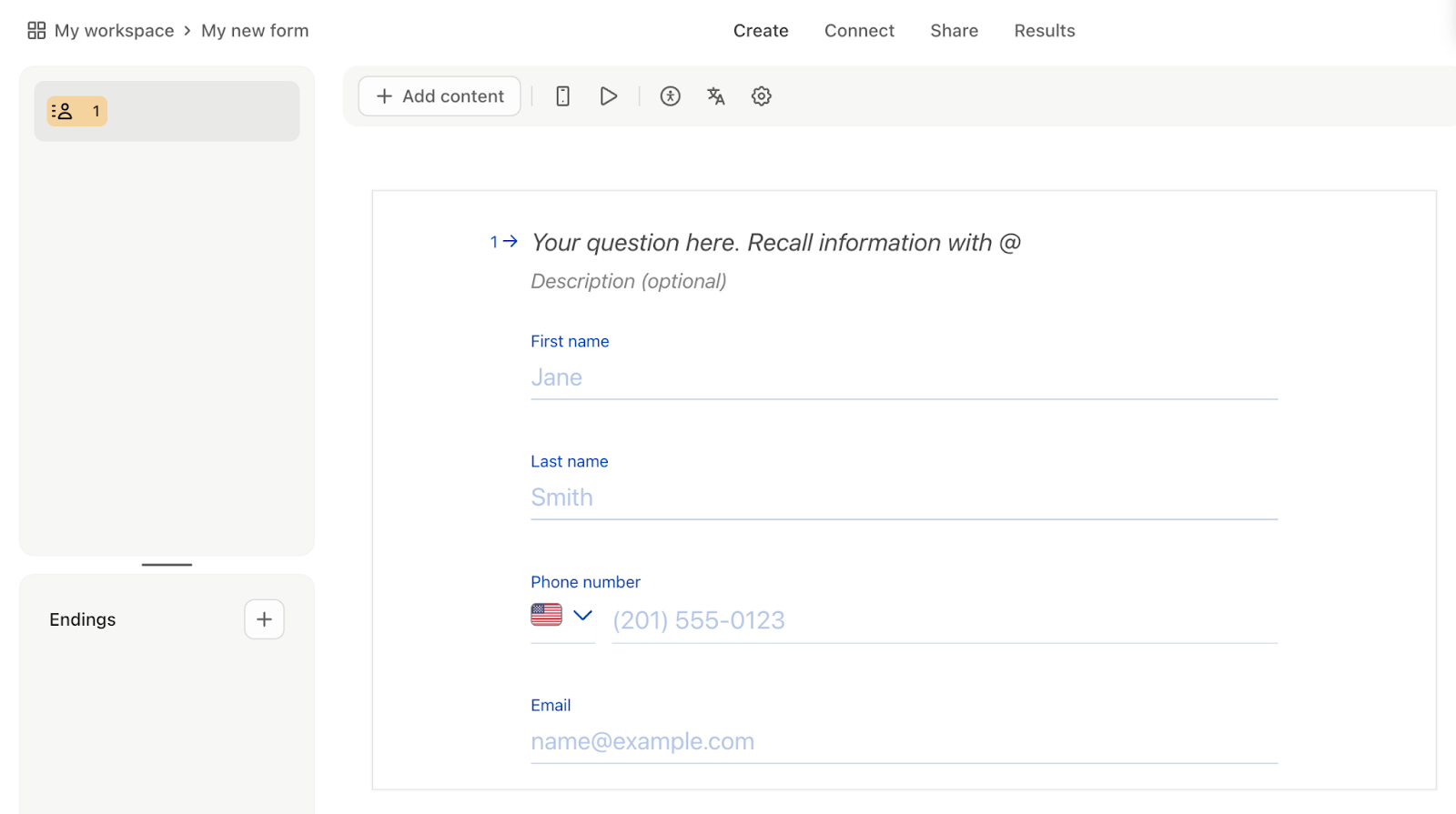
Task: Click the play preview icon
Action: [609, 96]
